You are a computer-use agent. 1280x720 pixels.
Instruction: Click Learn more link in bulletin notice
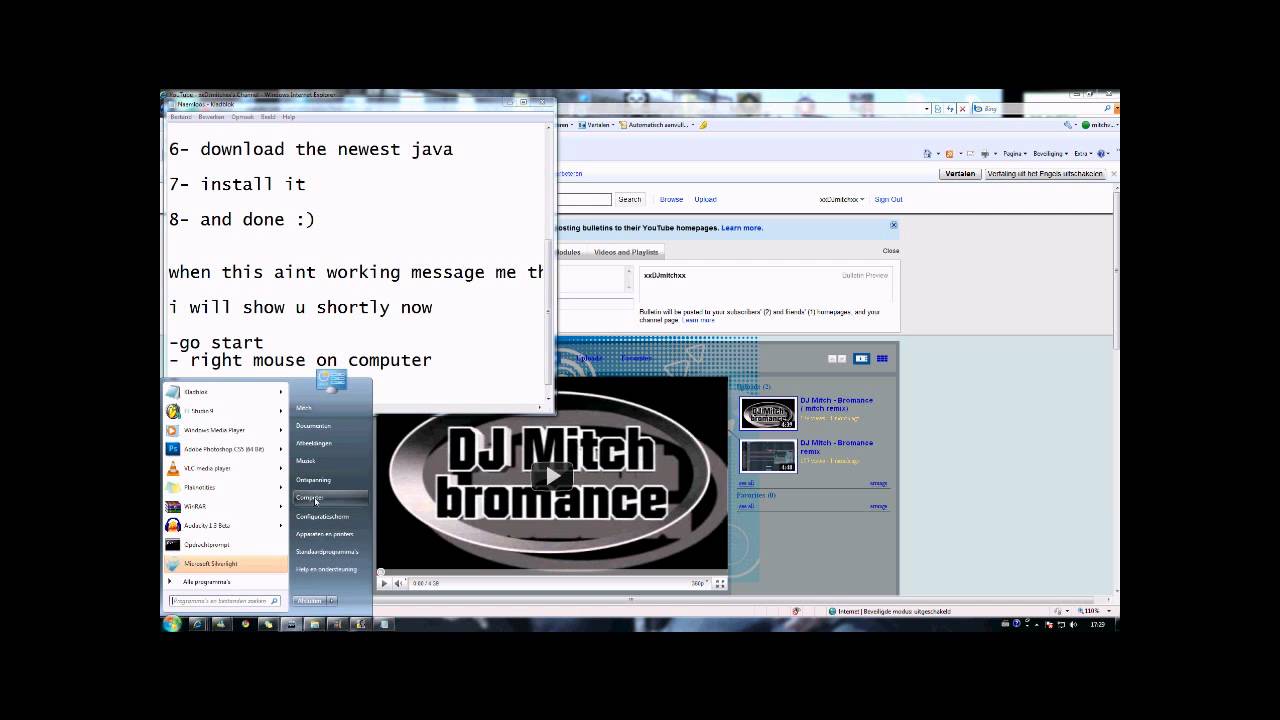click(742, 228)
